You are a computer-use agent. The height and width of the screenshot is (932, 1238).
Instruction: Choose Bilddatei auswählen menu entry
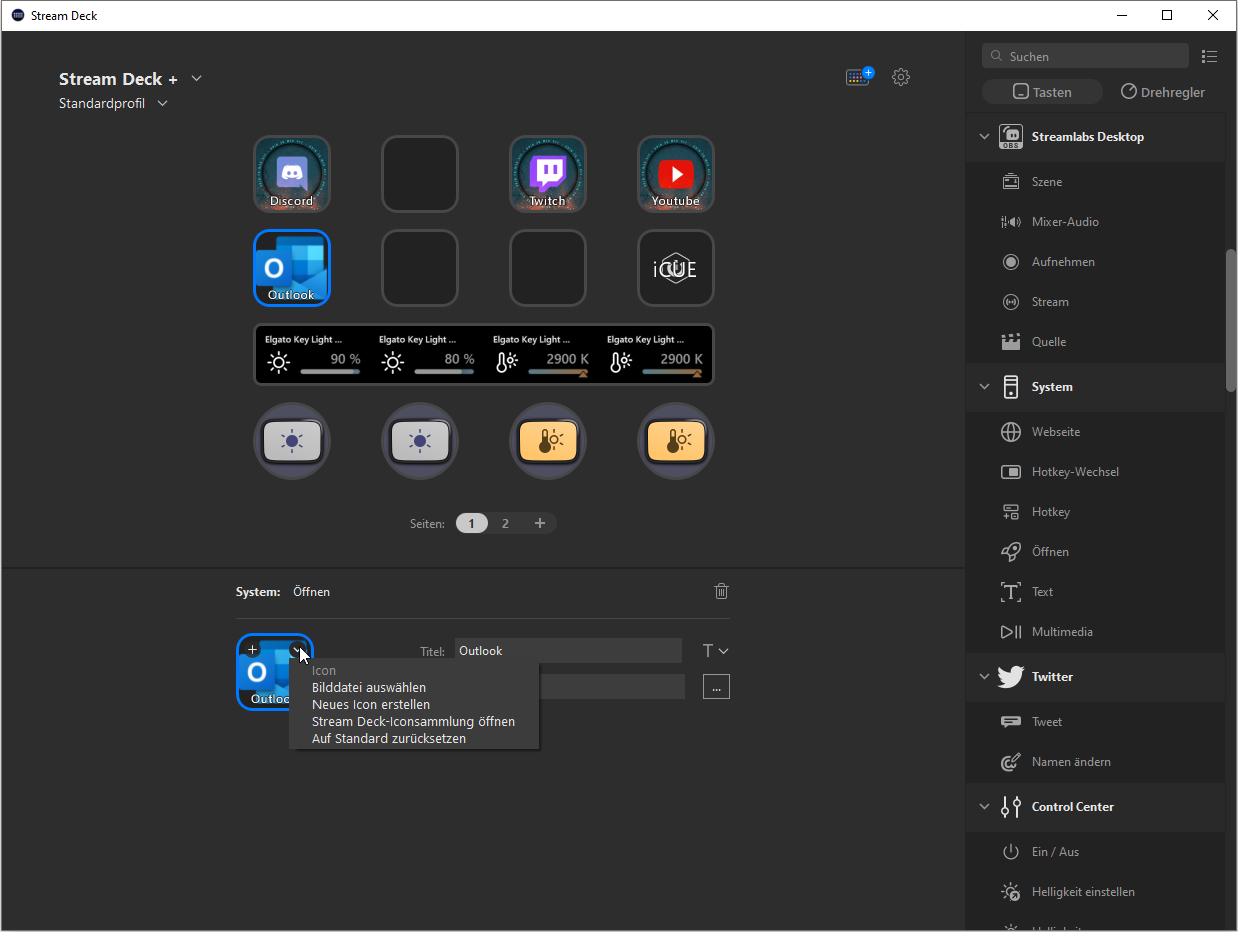click(369, 688)
